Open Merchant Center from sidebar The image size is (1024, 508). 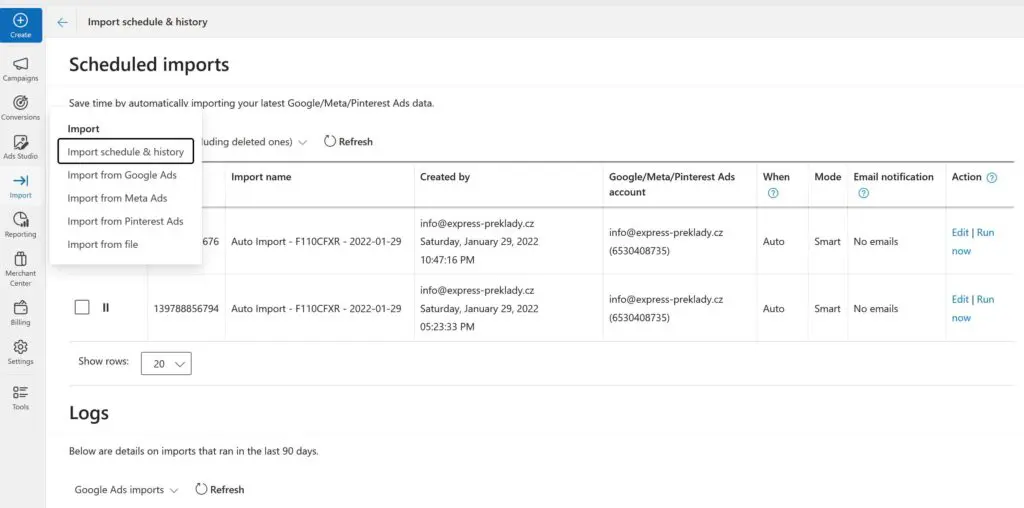[20, 266]
